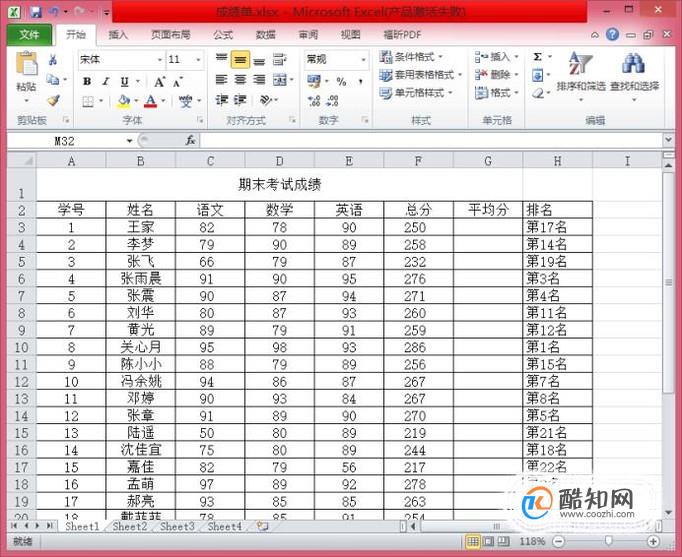Open 查找和选择 find and select
The image size is (682, 557).
pos(634,75)
